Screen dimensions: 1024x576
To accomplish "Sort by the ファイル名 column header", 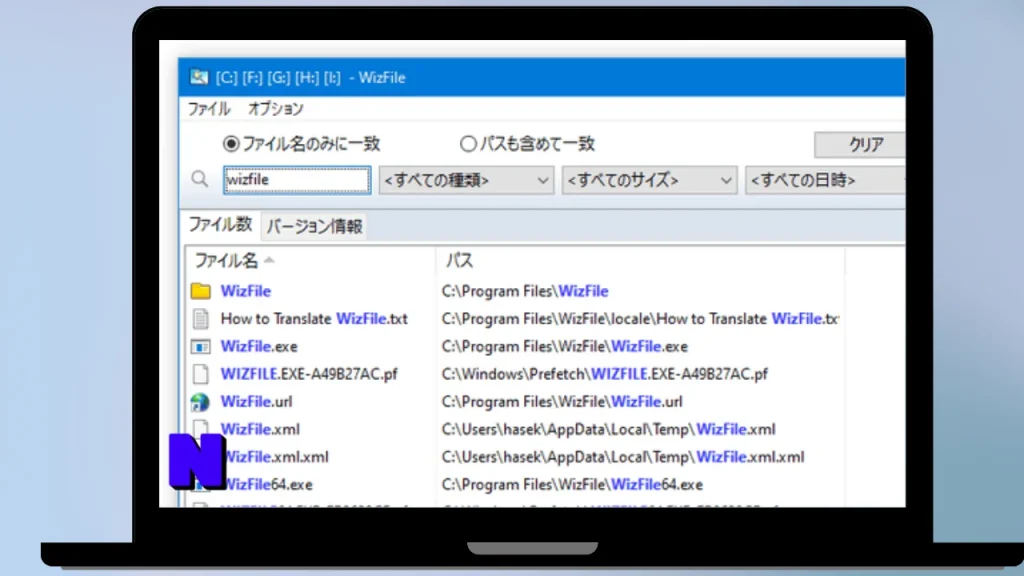I will (310, 261).
